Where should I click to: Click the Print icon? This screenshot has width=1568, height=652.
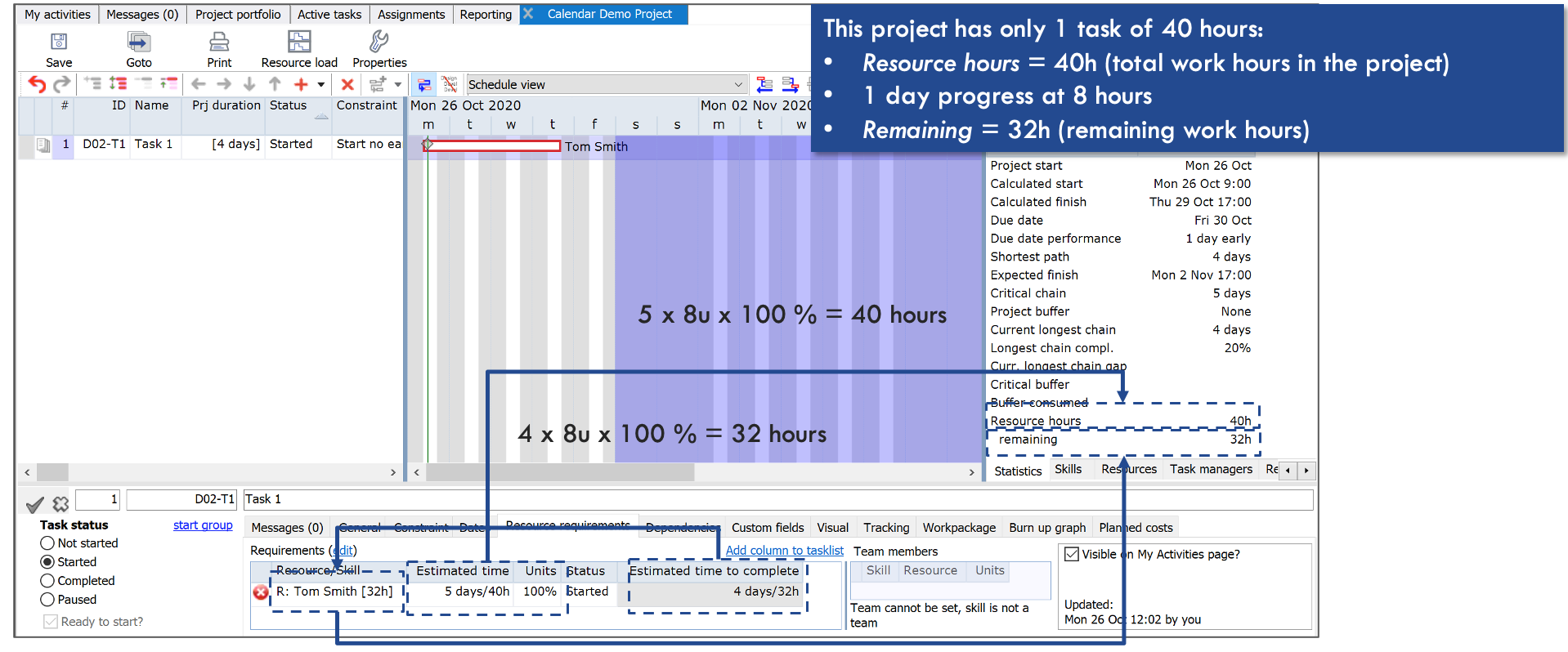[219, 42]
